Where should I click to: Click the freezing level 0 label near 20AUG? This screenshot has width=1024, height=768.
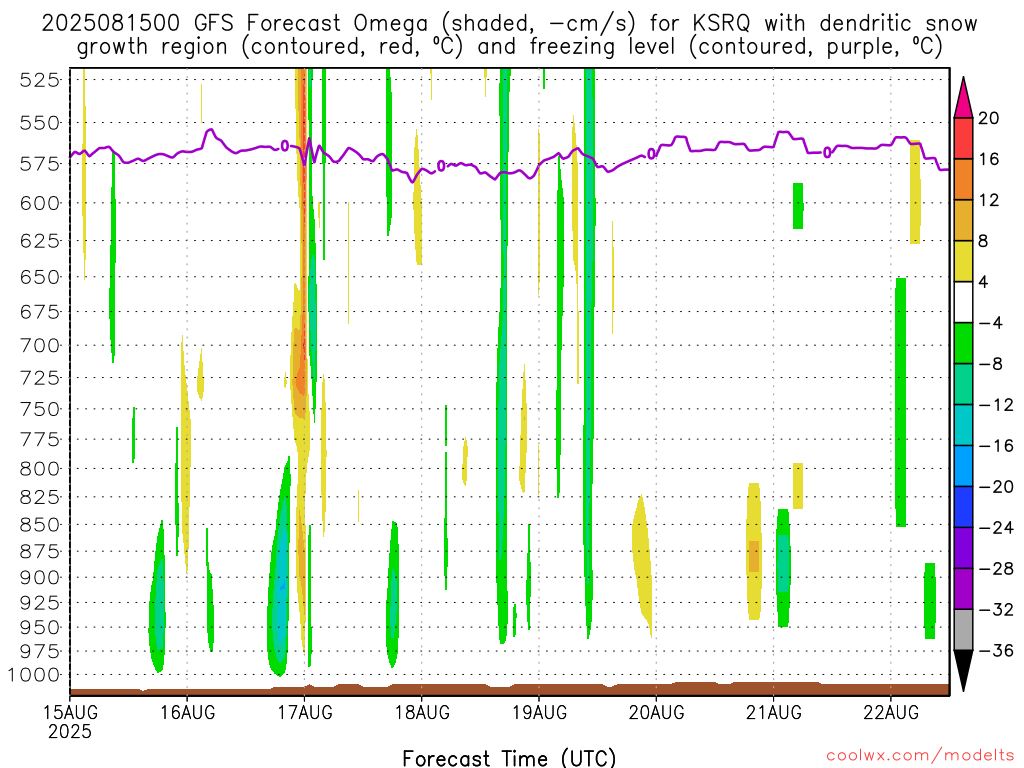coord(651,154)
